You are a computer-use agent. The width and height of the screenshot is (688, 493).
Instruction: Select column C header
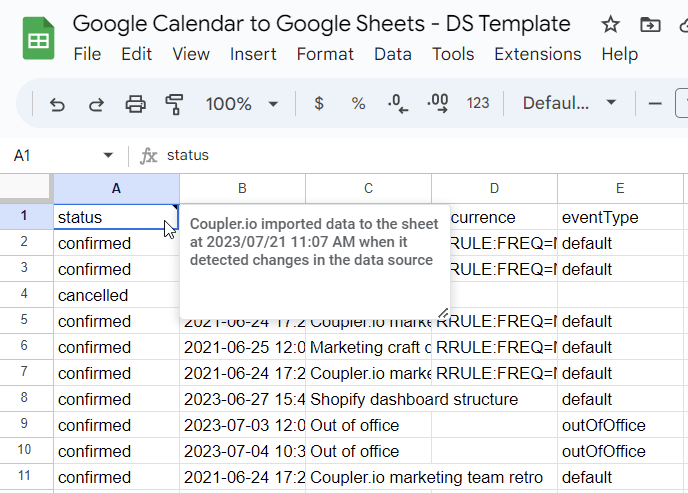pyautogui.click(x=368, y=189)
